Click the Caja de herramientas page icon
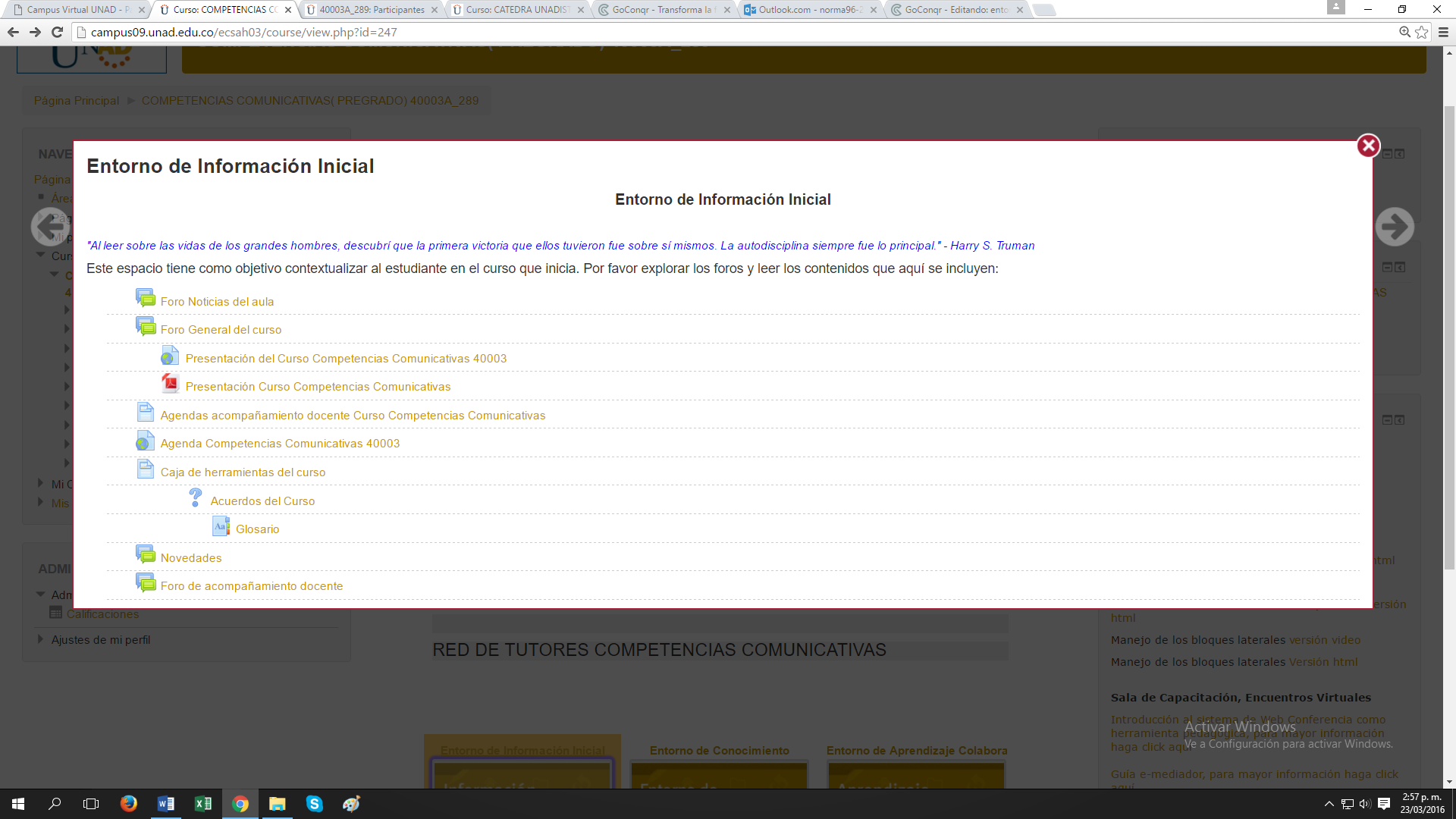The image size is (1456, 819). point(145,469)
